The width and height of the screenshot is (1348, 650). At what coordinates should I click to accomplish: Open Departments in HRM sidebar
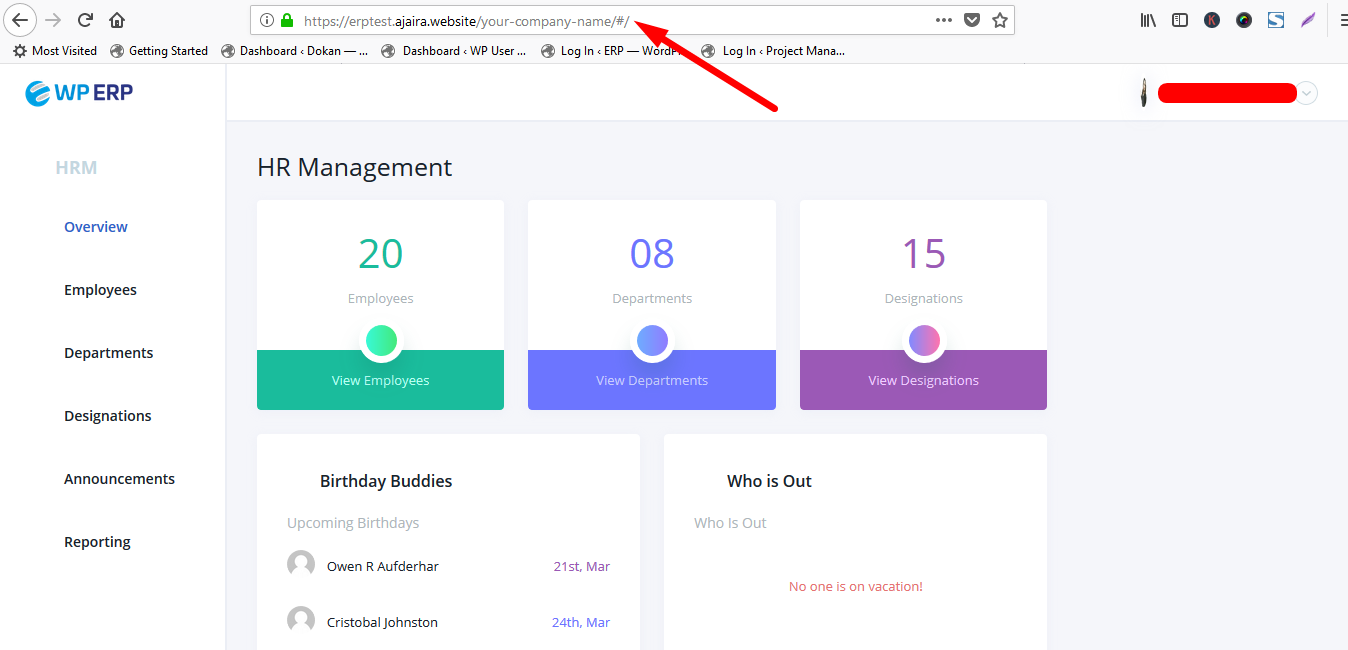point(109,353)
